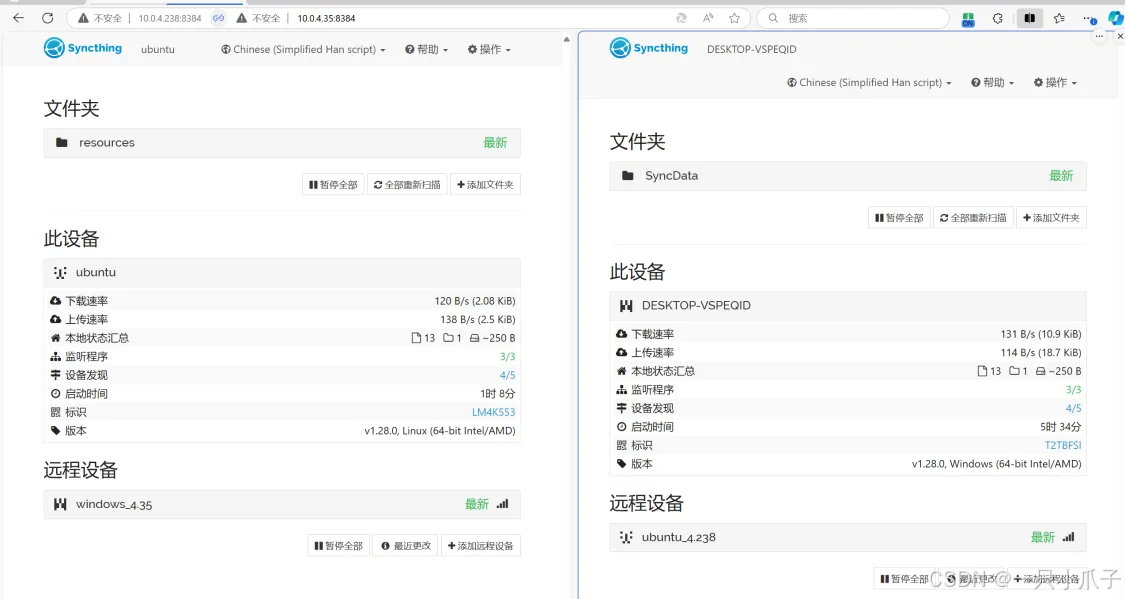Viewport: 1125px width, 599px height.
Task: Open the browser favorites list icon
Action: 1059,19
